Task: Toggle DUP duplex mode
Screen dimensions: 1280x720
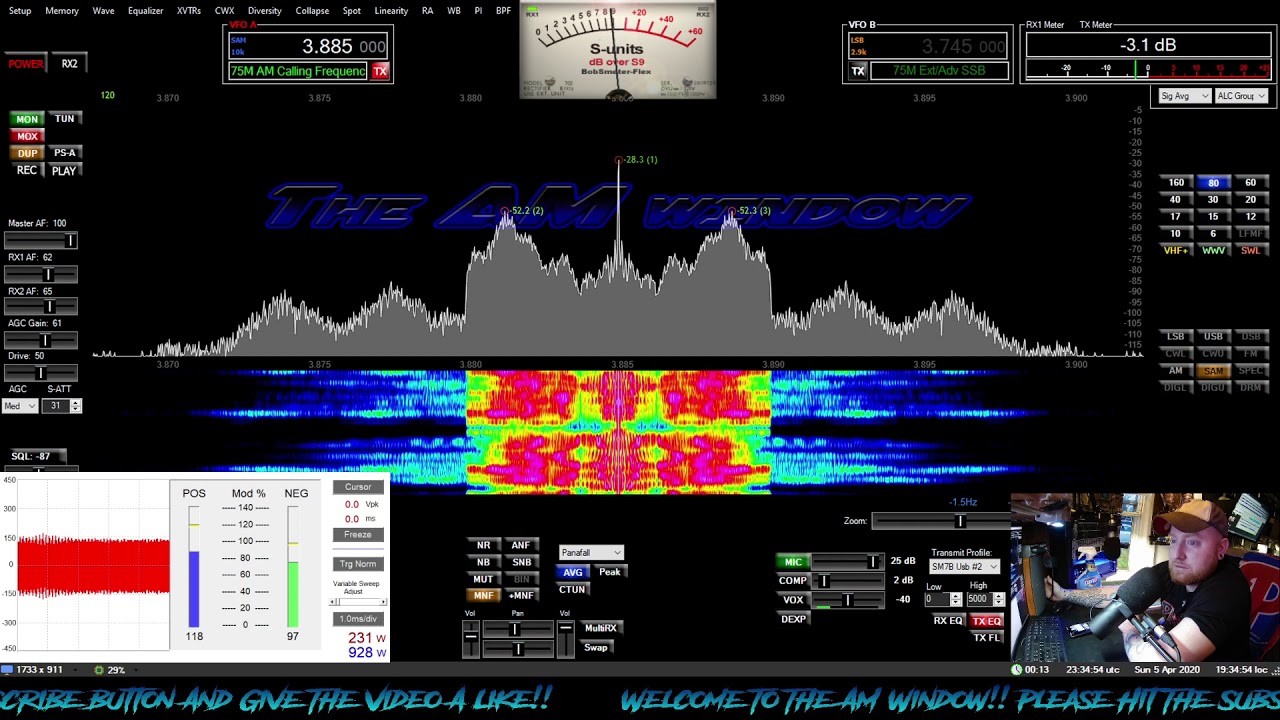Action: click(x=27, y=153)
